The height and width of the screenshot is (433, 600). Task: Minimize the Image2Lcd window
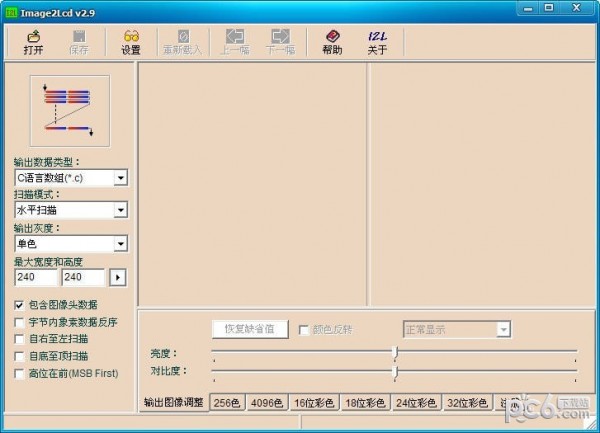[528, 8]
